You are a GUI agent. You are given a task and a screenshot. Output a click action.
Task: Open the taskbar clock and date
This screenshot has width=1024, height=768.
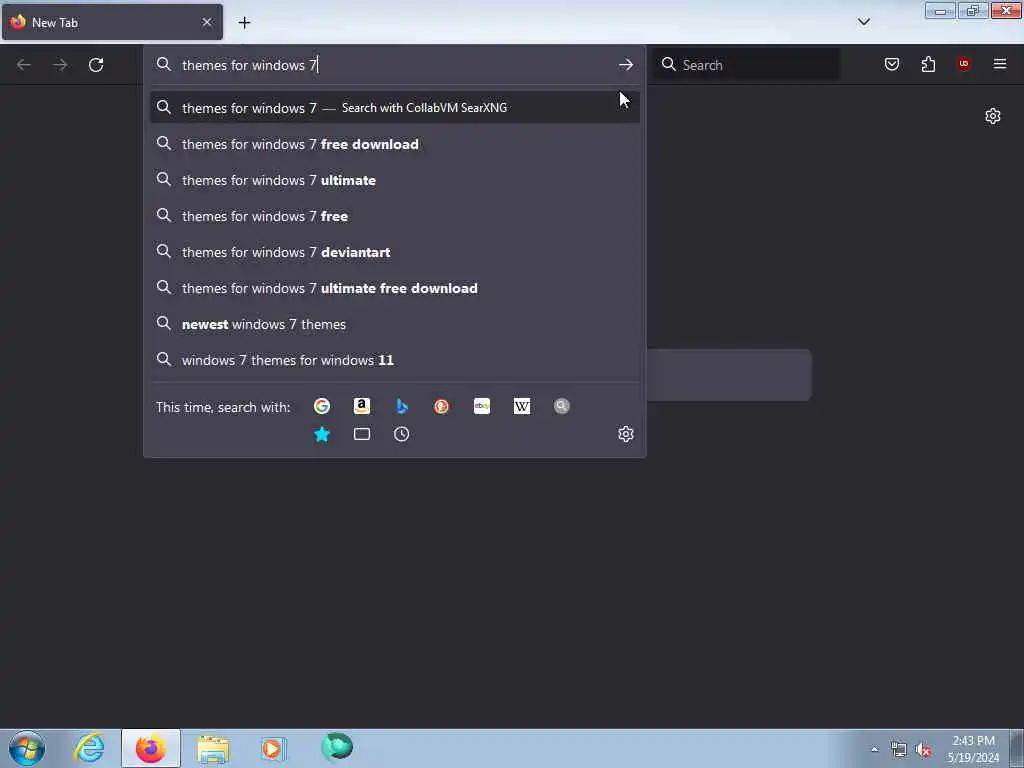[x=973, y=749]
